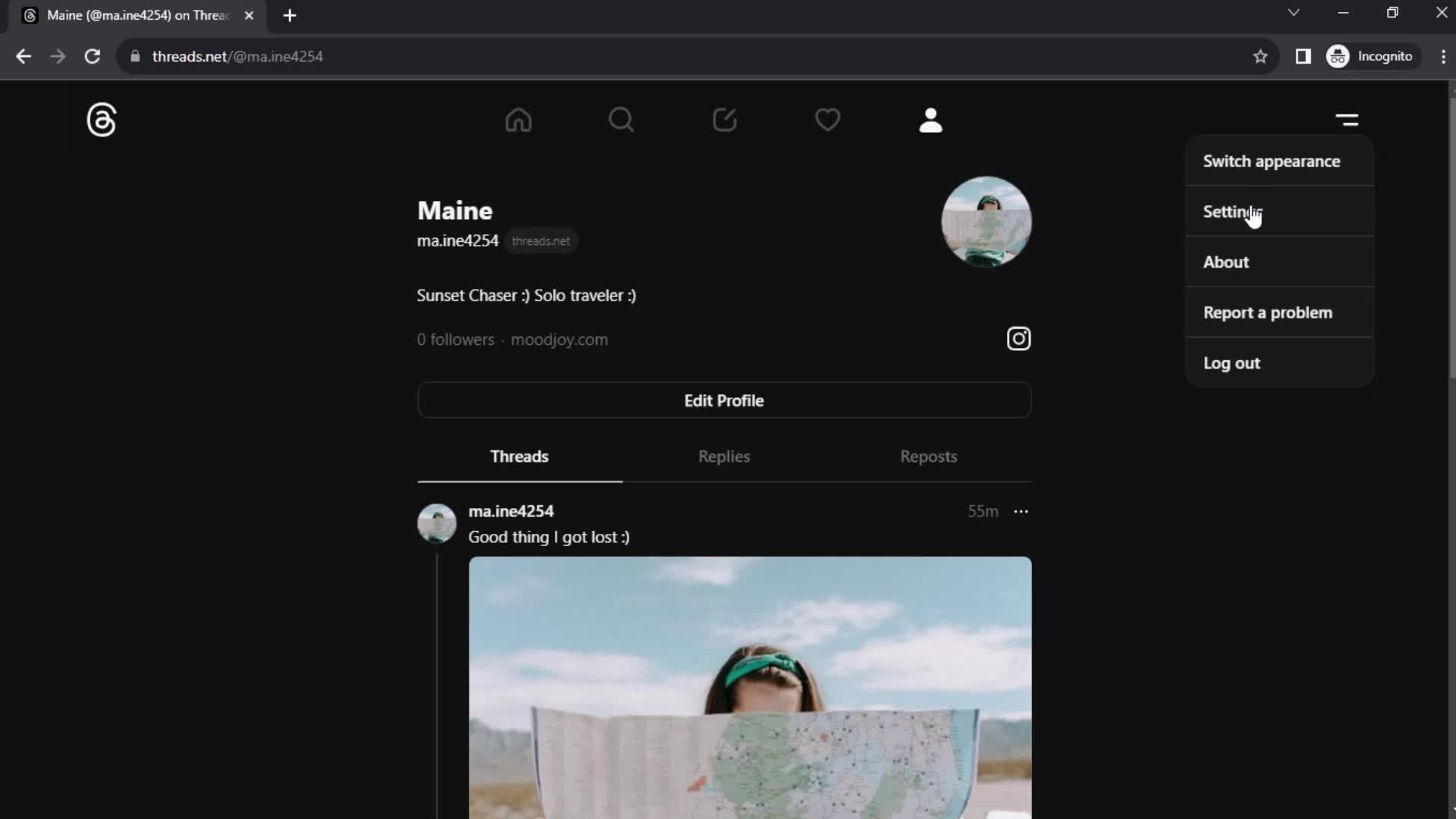
Task: Click the moodjoy.com profile link
Action: [559, 339]
